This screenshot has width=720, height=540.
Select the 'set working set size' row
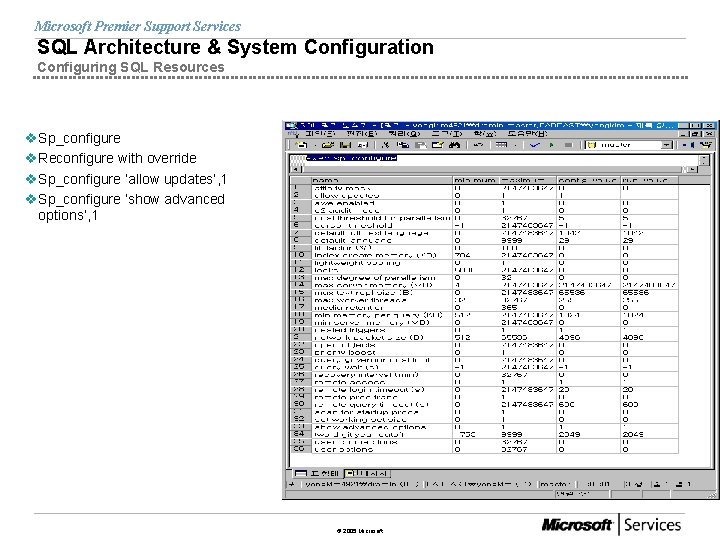pyautogui.click(x=484, y=419)
